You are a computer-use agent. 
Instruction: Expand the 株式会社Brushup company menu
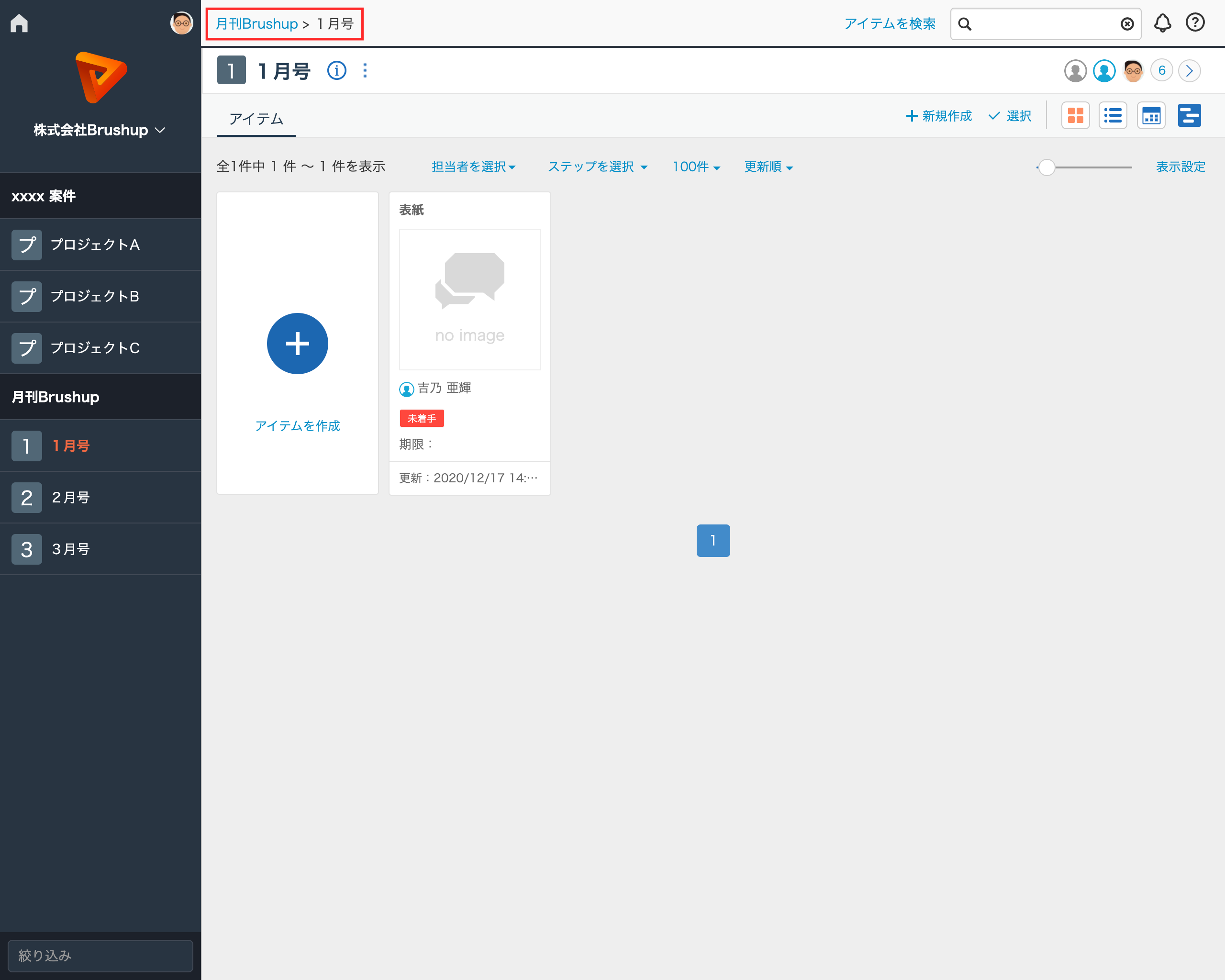[x=100, y=130]
